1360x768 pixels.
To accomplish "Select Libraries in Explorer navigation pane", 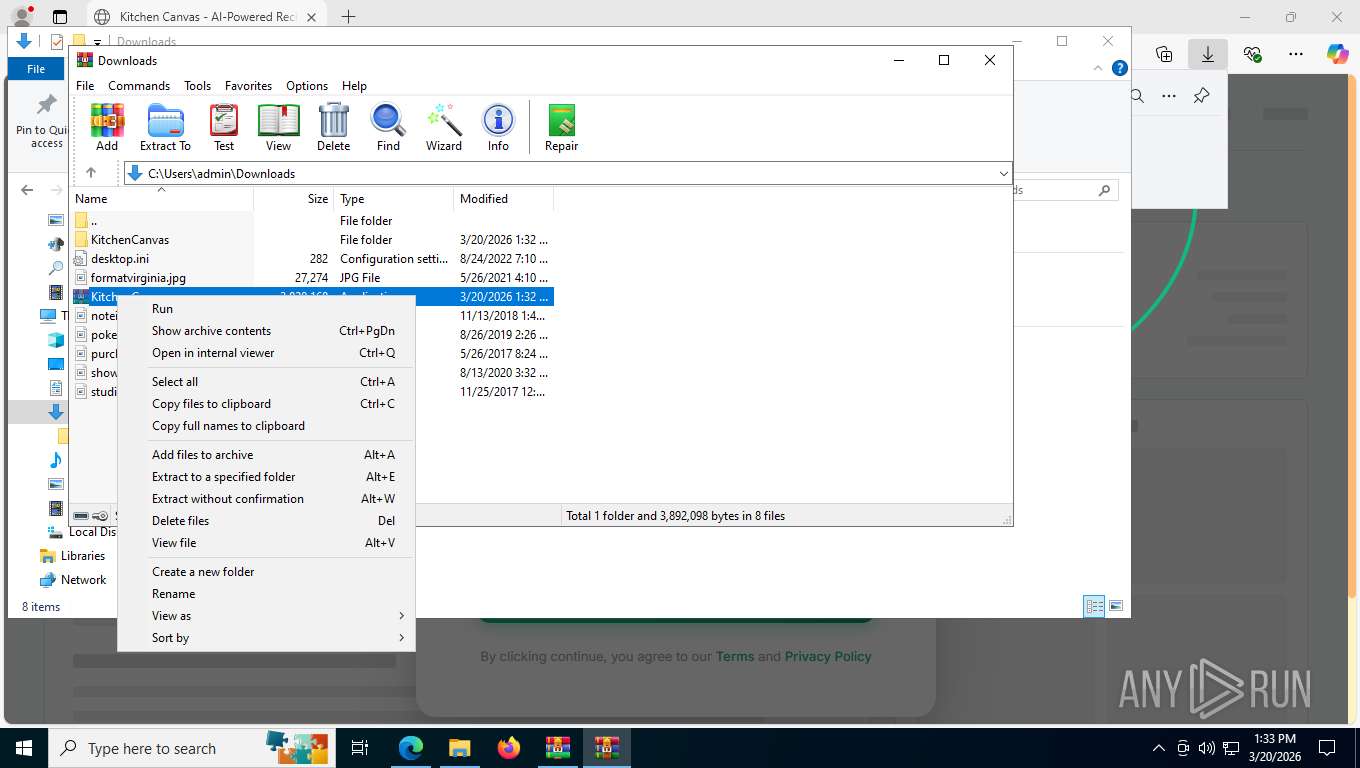I will 83,556.
